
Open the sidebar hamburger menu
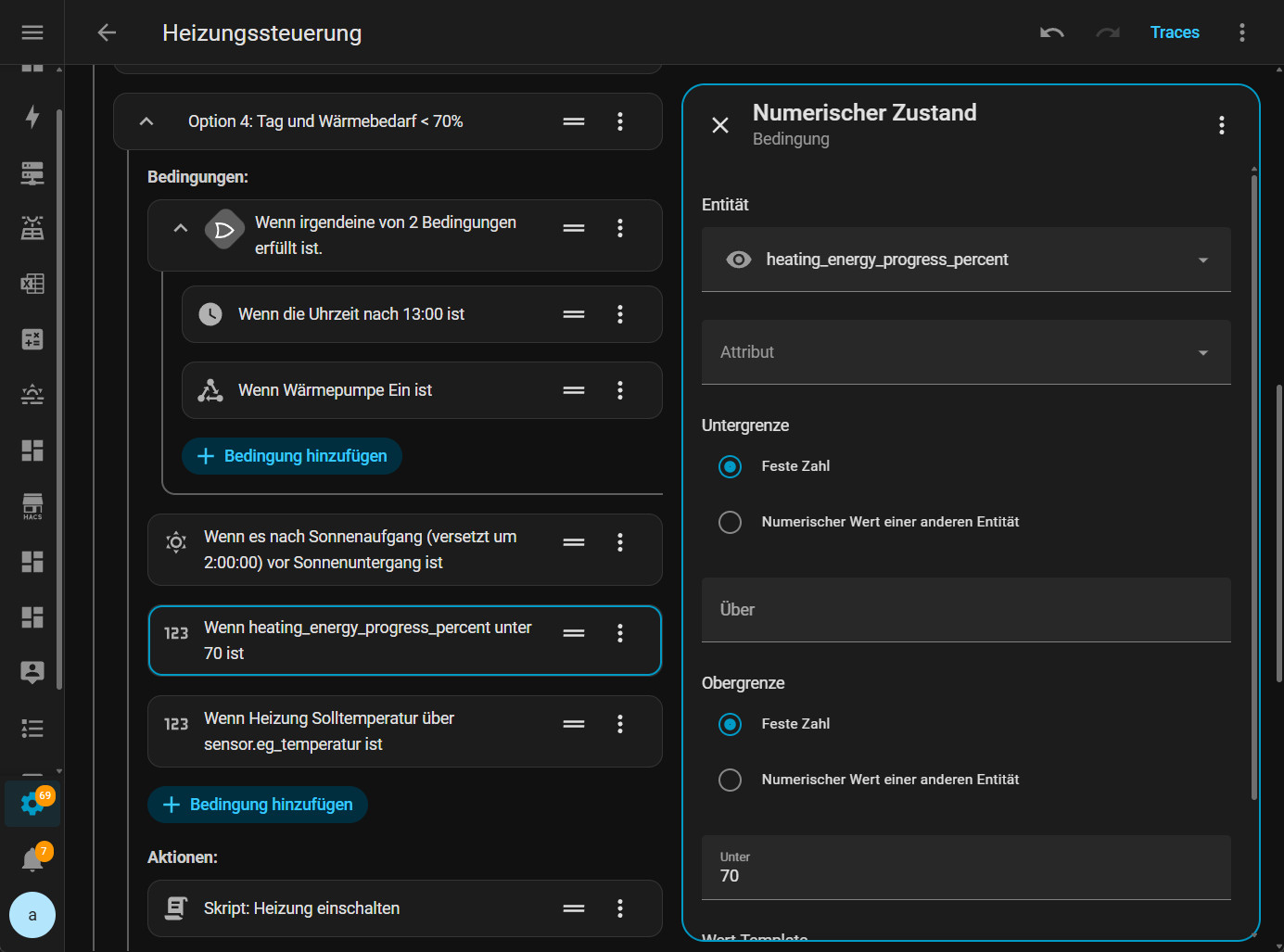click(32, 32)
